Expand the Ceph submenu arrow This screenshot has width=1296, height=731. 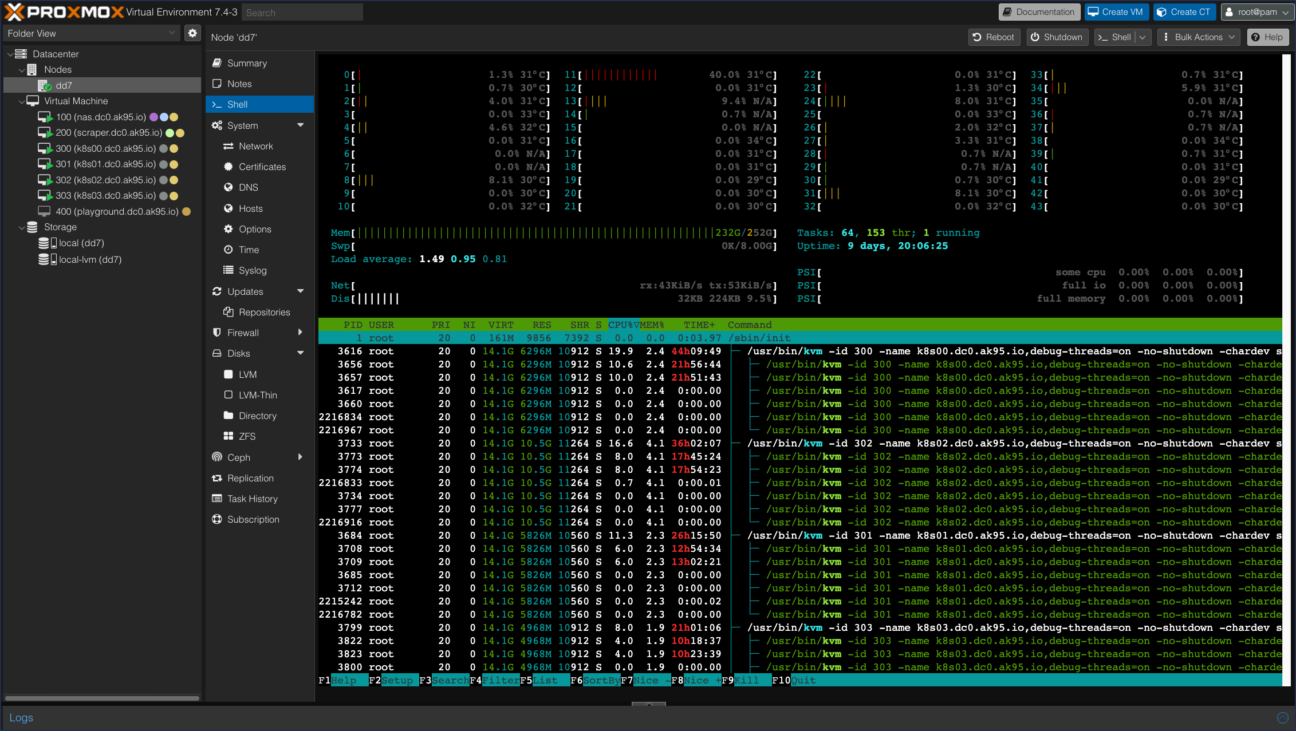point(300,457)
